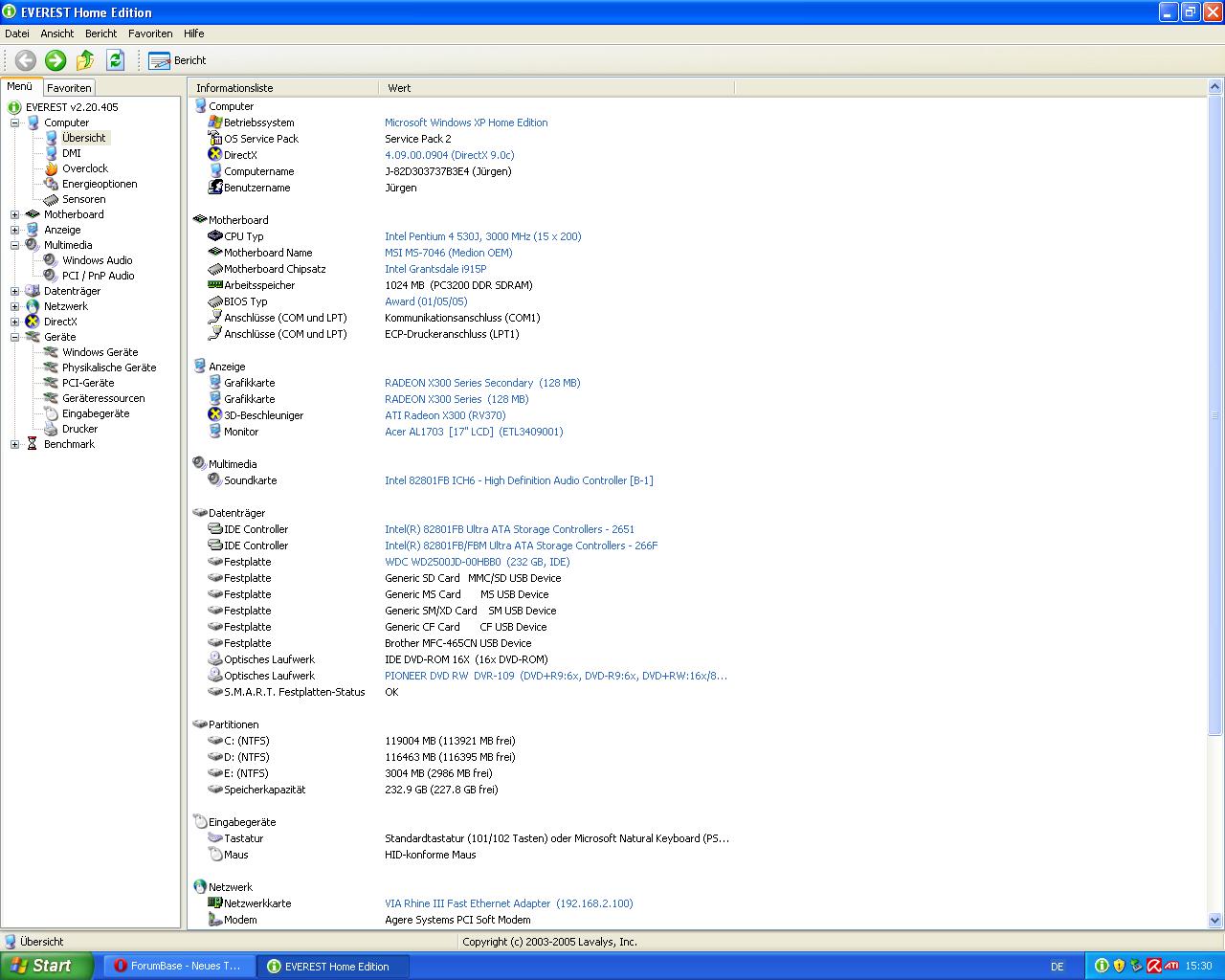Open the MSI MS-7046 (Medion OEM) link
This screenshot has width=1225, height=980.
click(x=448, y=253)
